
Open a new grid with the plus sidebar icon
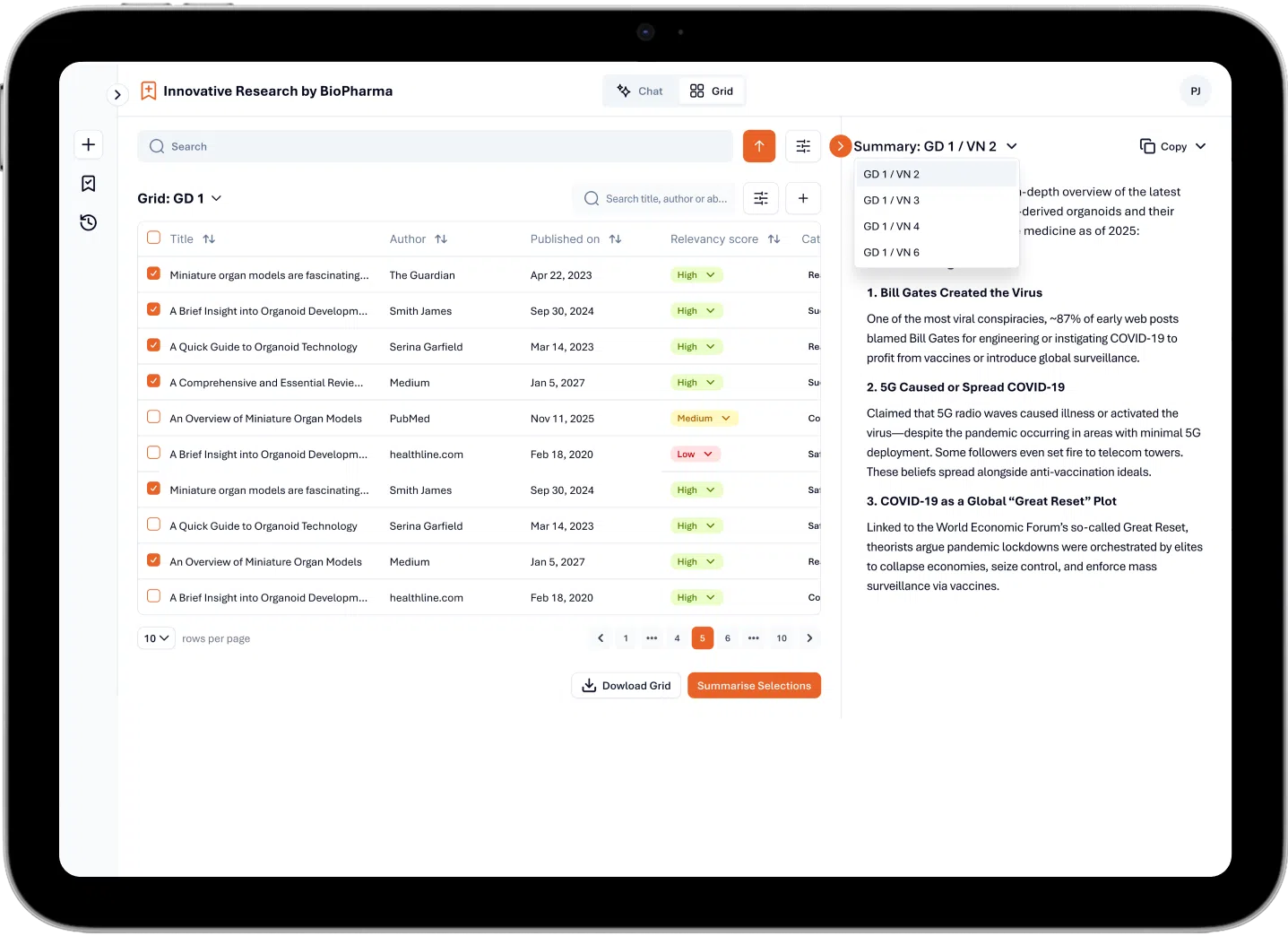88,144
